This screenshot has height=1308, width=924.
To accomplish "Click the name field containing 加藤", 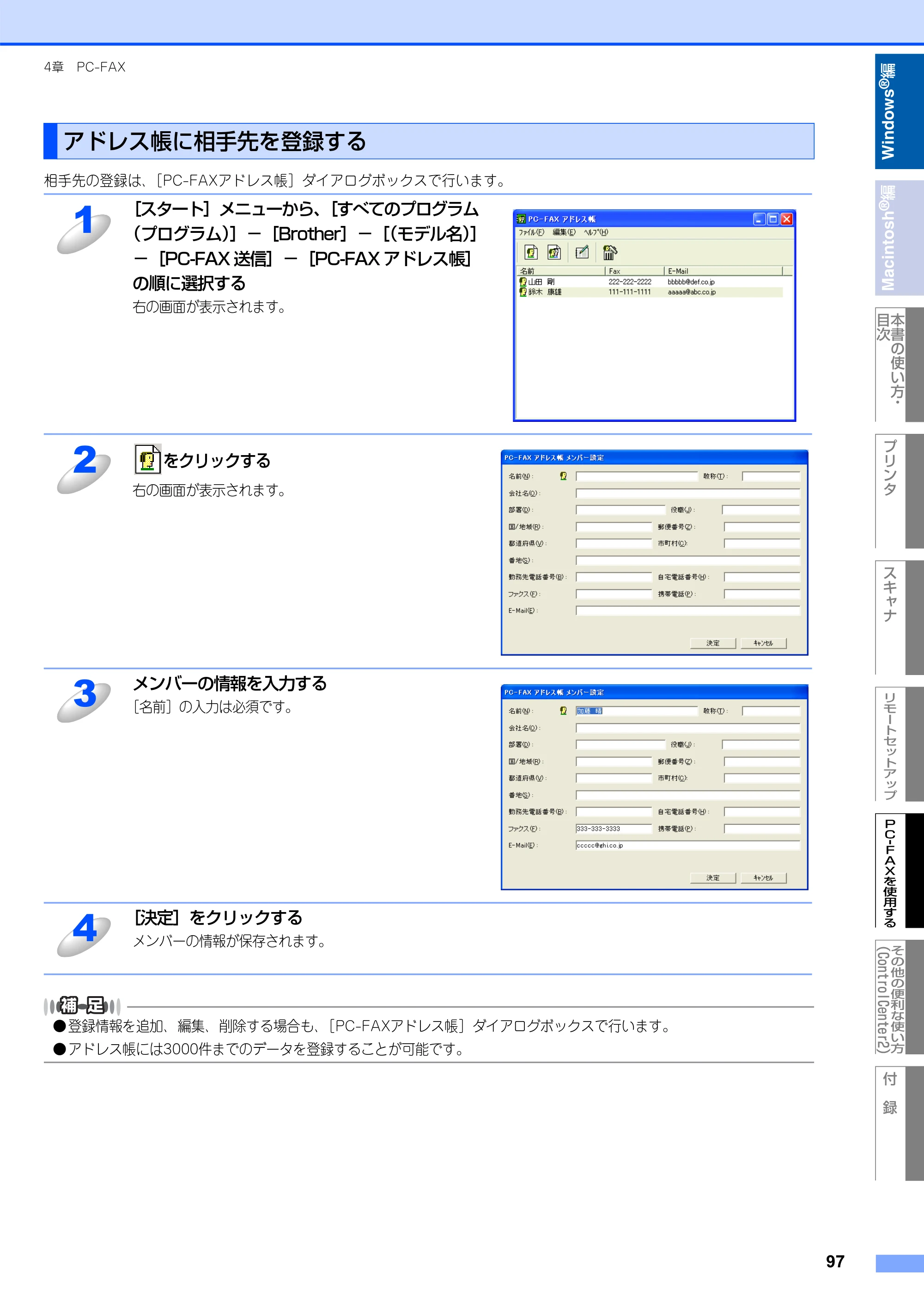I will click(x=637, y=711).
